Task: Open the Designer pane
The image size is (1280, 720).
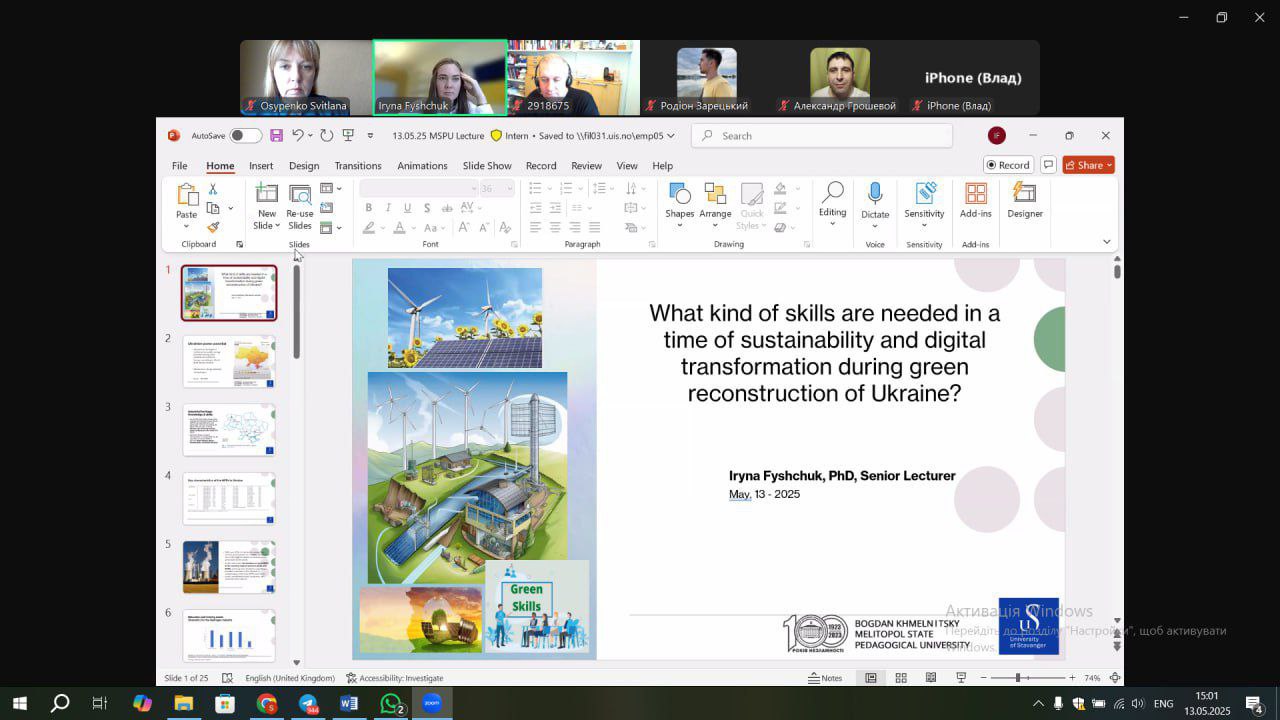Action: pyautogui.click(x=1024, y=193)
